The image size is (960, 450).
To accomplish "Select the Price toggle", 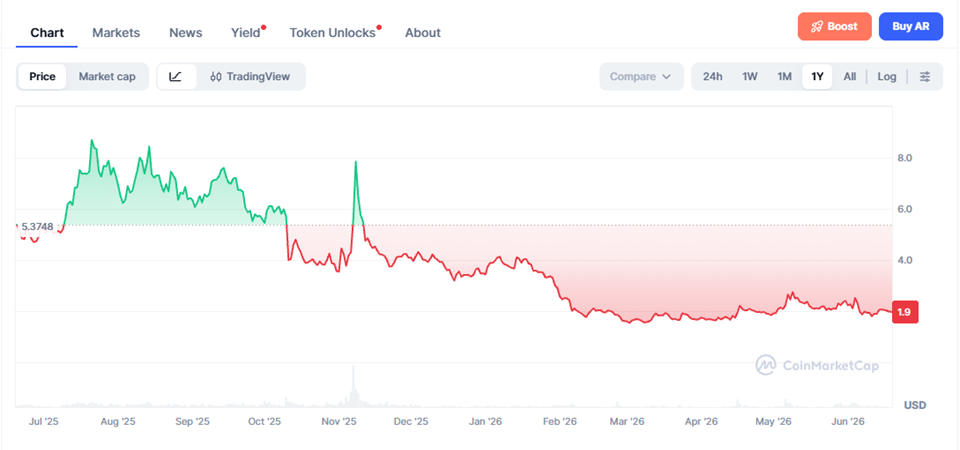I will click(x=42, y=77).
